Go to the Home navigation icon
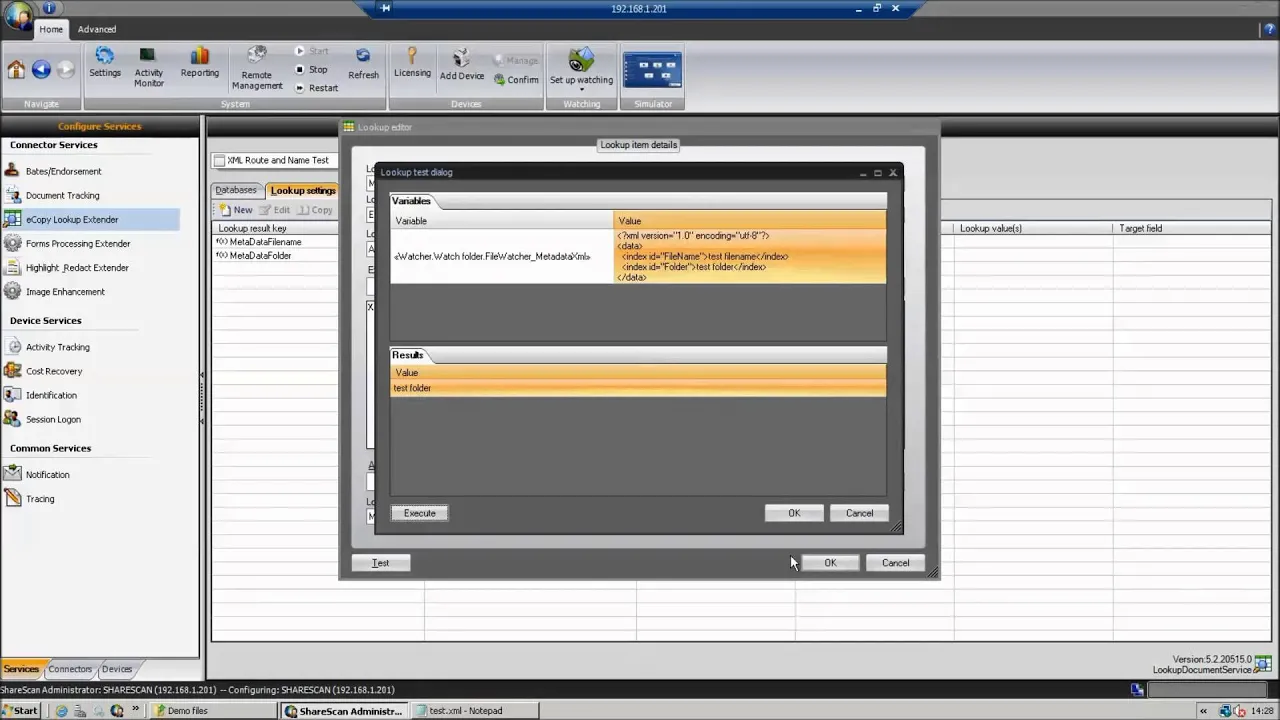 tap(16, 69)
